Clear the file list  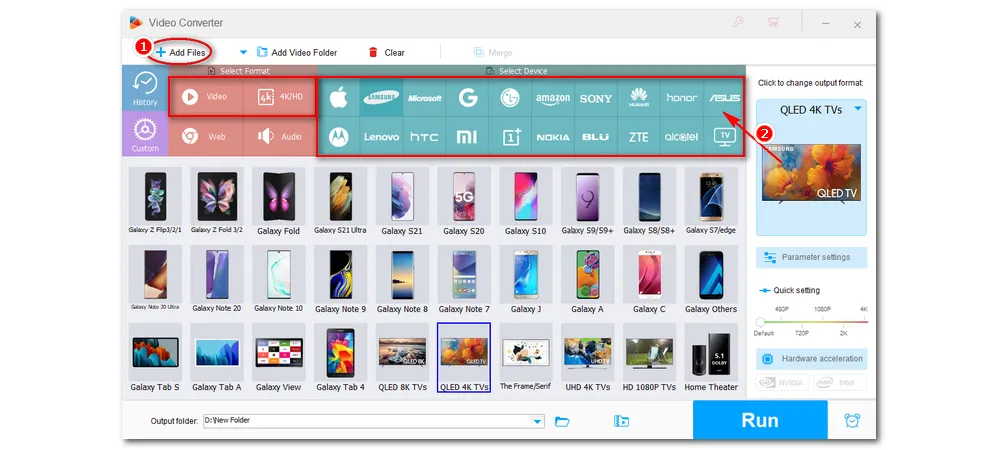click(386, 52)
